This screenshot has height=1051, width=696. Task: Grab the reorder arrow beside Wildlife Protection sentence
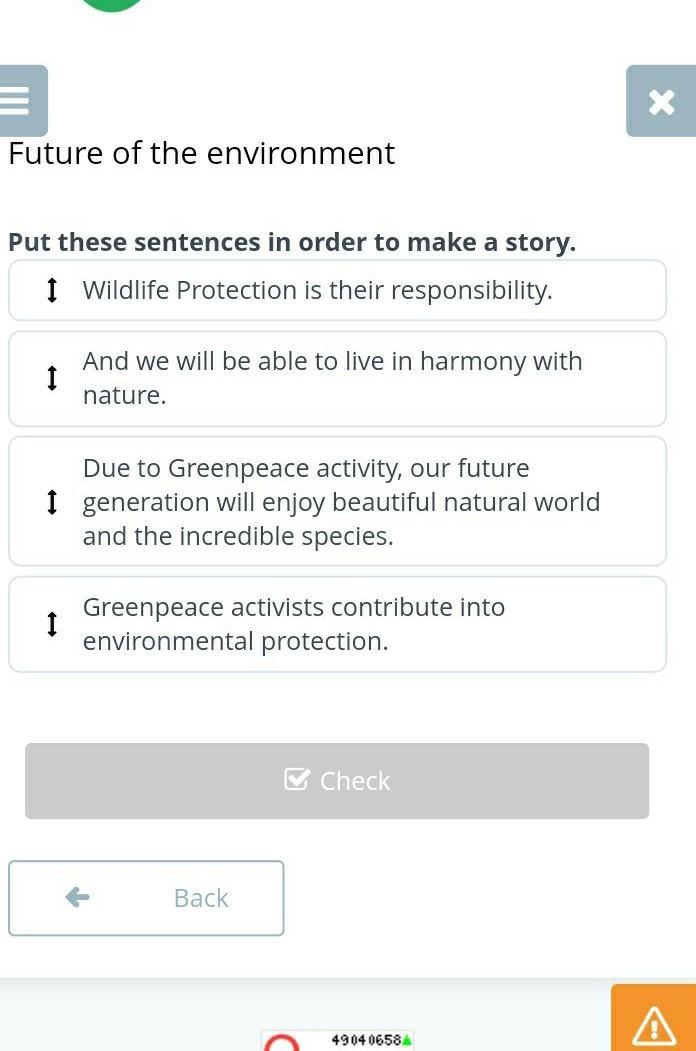(x=52, y=290)
